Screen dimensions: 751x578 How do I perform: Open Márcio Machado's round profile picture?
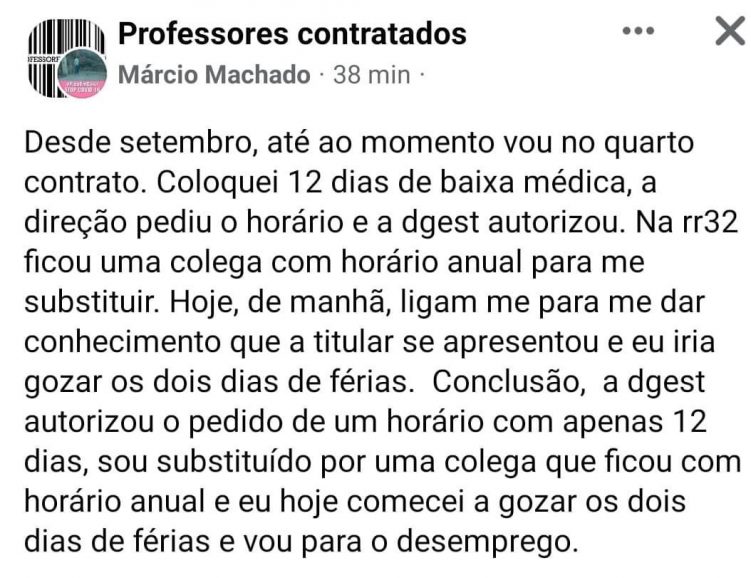pos(82,74)
